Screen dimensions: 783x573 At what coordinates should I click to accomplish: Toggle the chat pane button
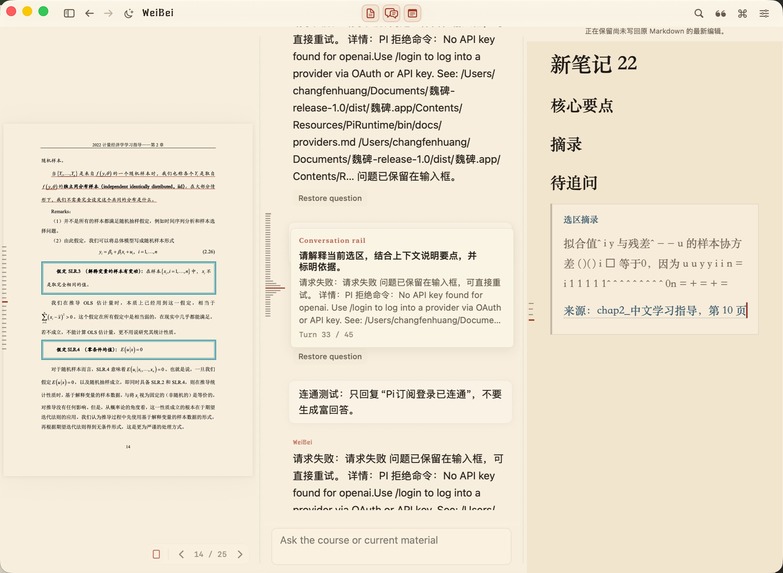point(392,13)
